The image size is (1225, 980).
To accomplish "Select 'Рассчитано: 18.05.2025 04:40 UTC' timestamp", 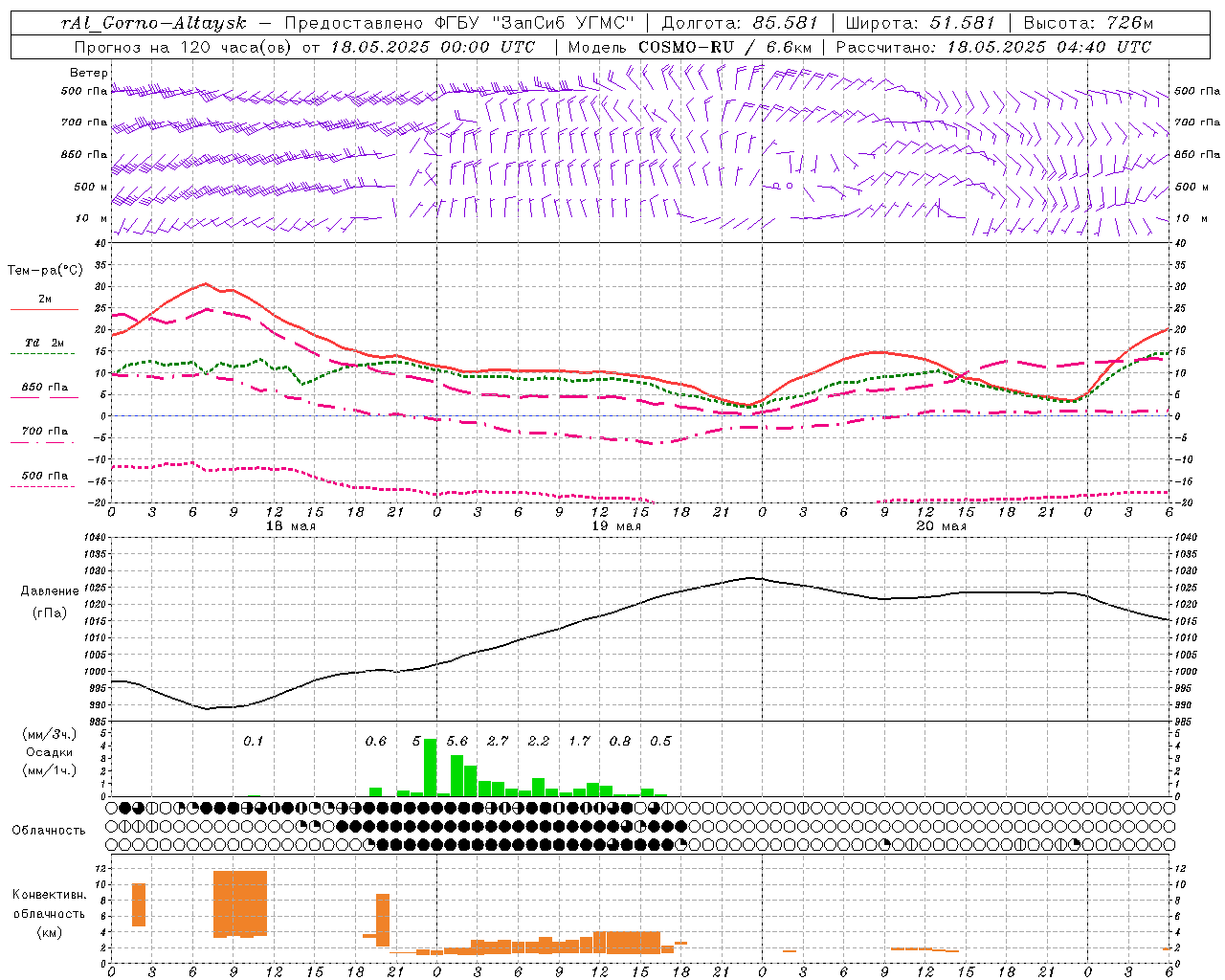I will click(x=993, y=47).
